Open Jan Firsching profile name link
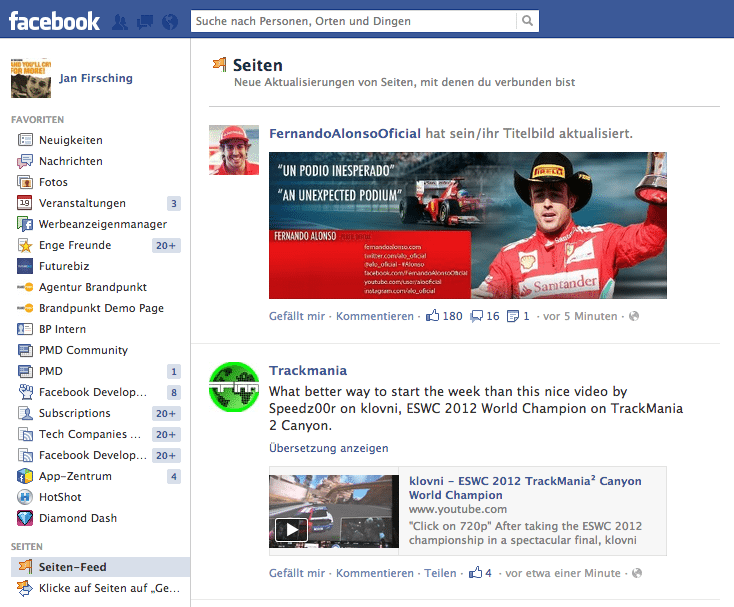 pos(95,78)
